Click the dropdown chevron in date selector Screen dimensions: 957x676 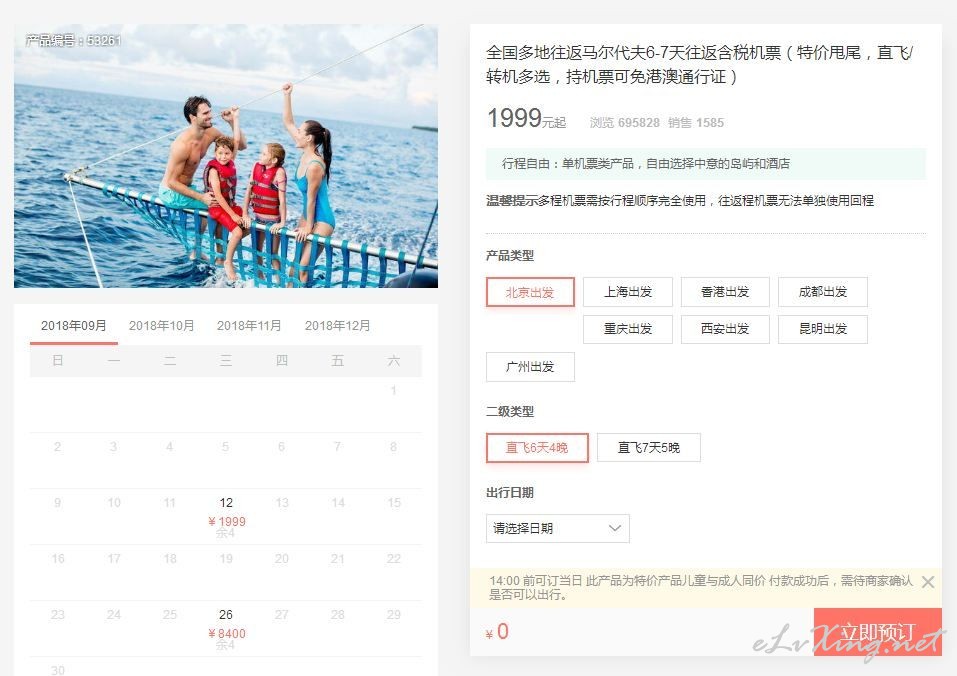coord(615,528)
